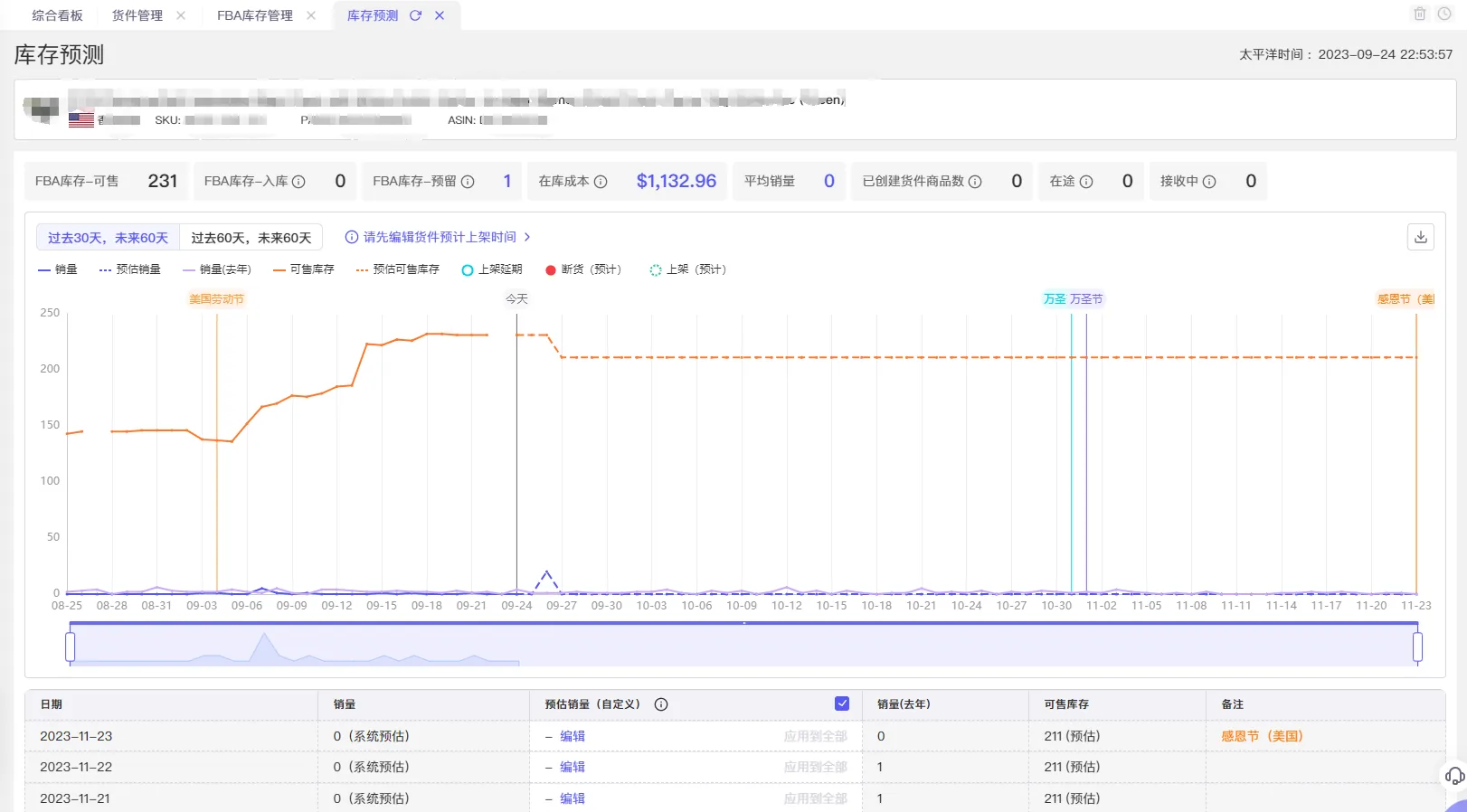Expand arrow after 请先编辑货件预计上架时间
The width and height of the screenshot is (1467, 812).
click(x=527, y=237)
